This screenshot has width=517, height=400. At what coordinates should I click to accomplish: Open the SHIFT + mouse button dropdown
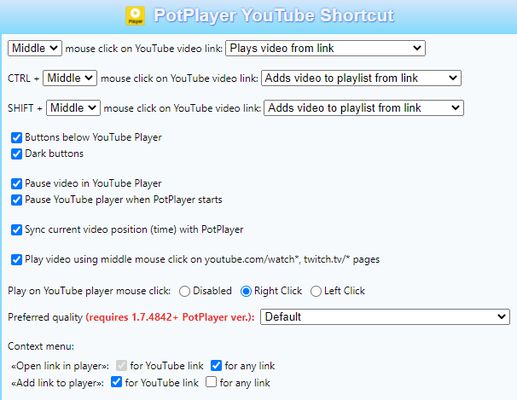click(x=73, y=108)
